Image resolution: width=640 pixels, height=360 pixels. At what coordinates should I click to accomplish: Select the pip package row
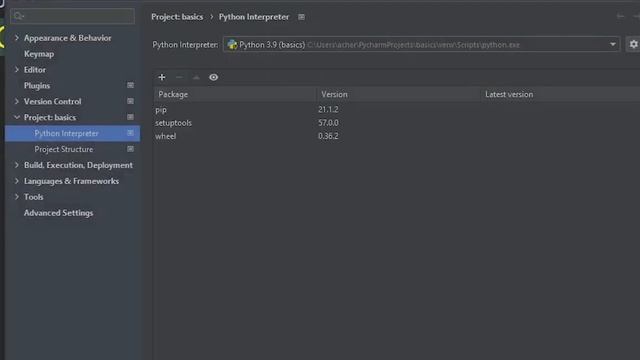tap(397, 109)
